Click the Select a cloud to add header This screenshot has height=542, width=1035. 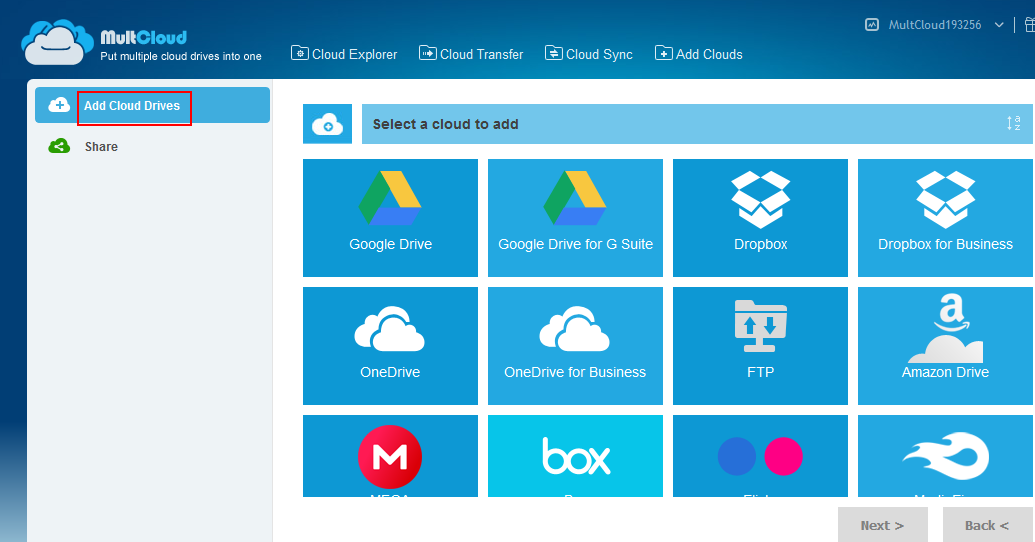697,123
